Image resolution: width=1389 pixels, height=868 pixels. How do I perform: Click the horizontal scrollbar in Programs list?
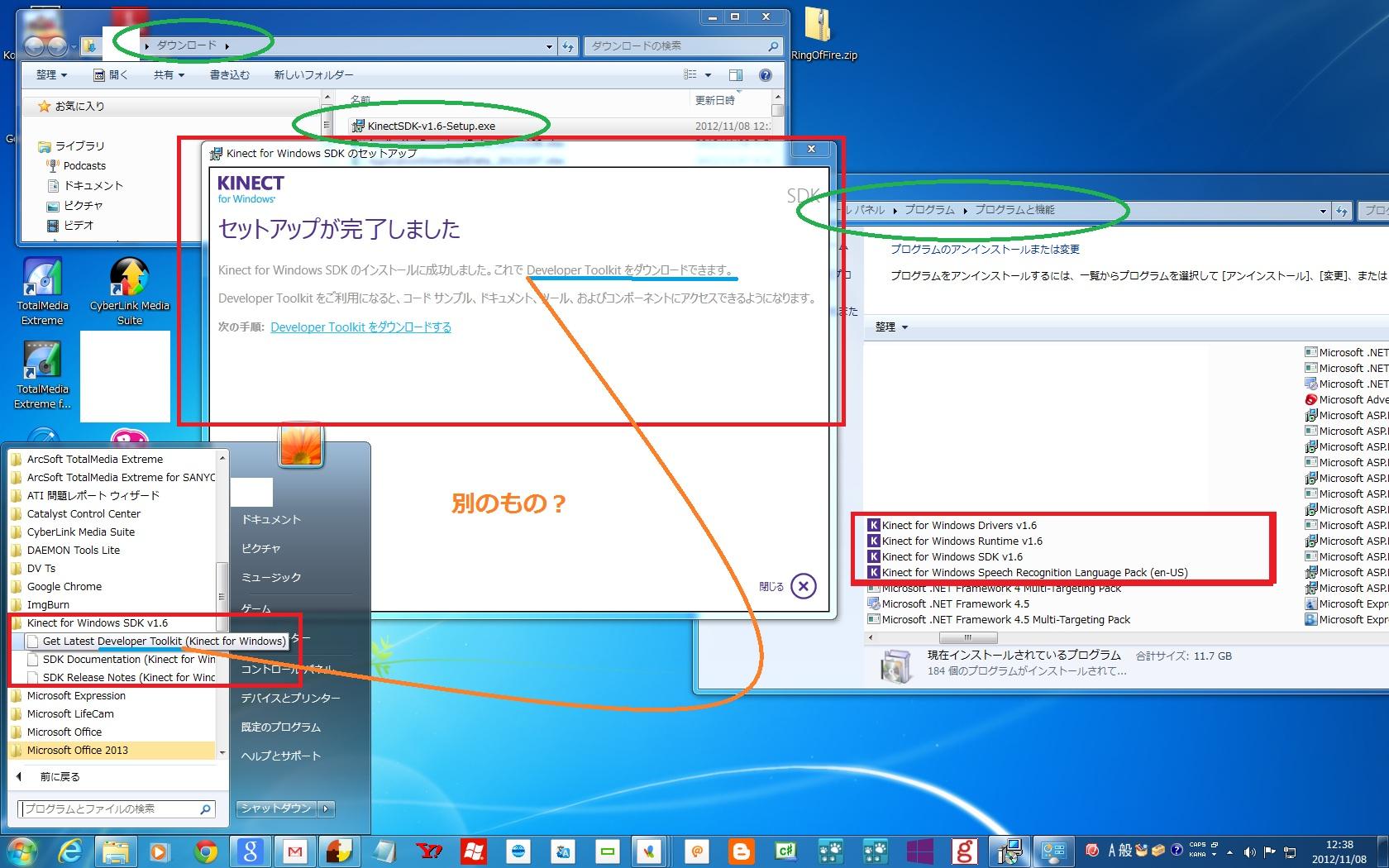coord(967,638)
